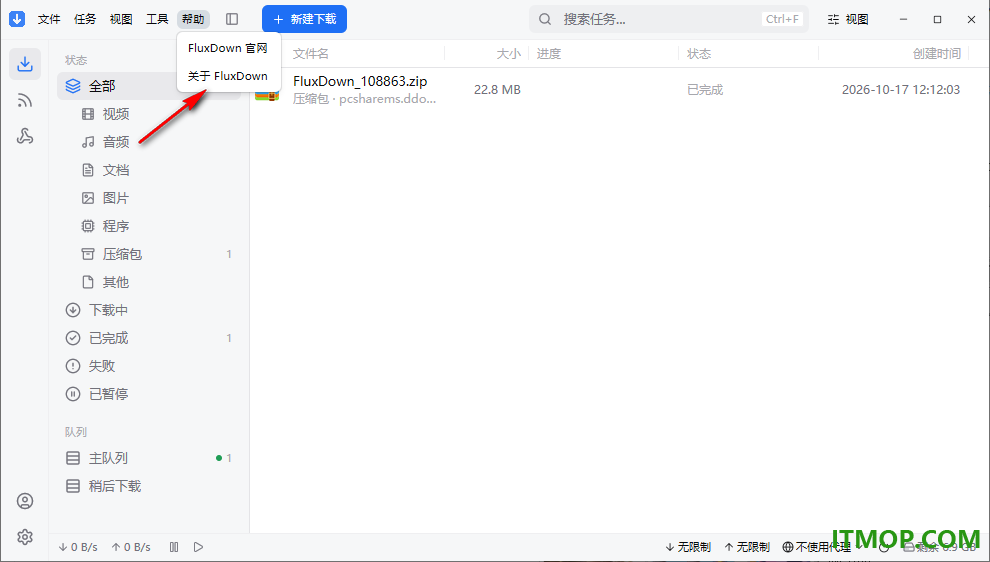Screen dimensions: 990x562
Task: Filter by 音频 category
Action: click(149, 142)
